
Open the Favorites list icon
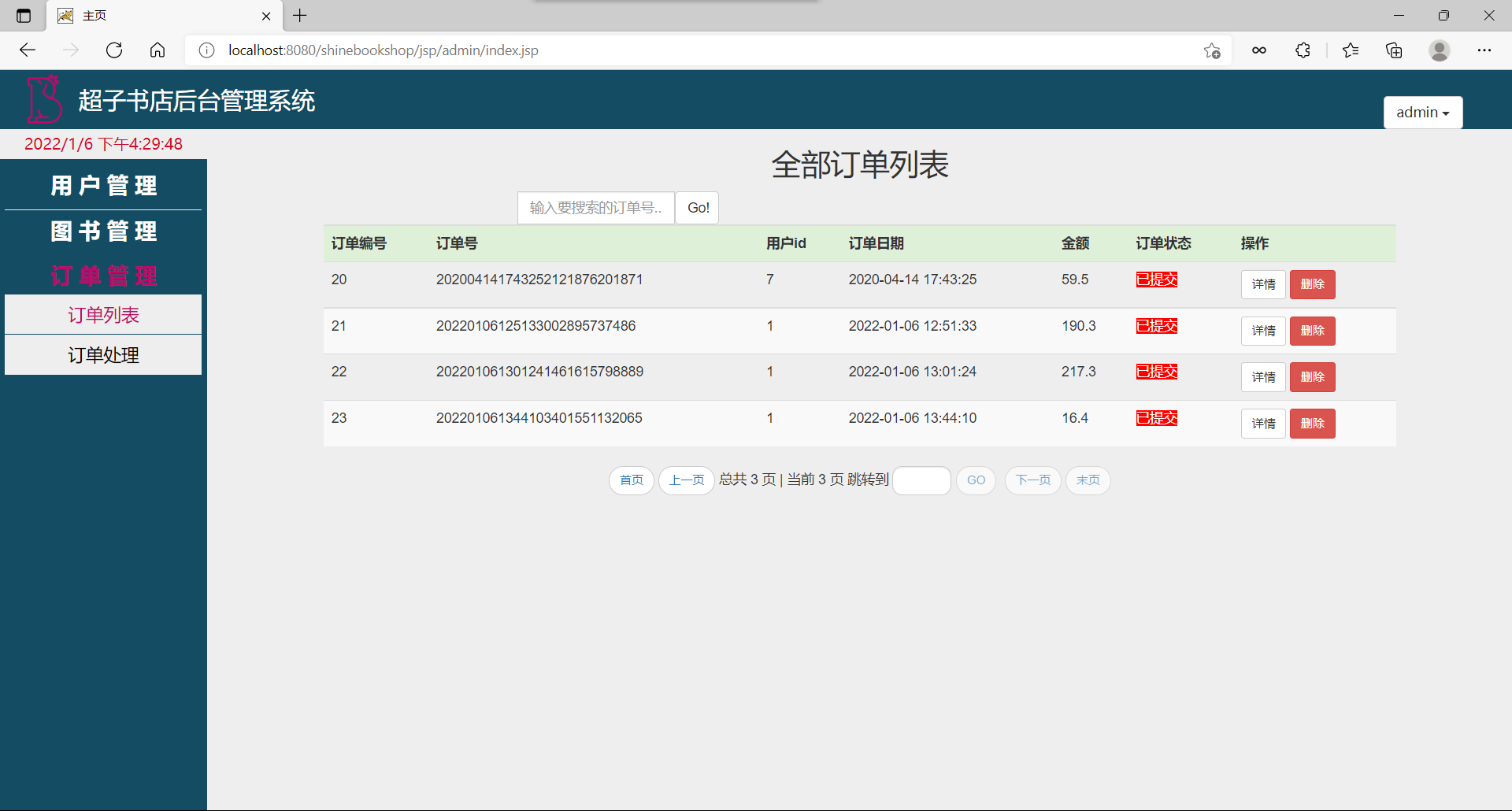(1351, 50)
